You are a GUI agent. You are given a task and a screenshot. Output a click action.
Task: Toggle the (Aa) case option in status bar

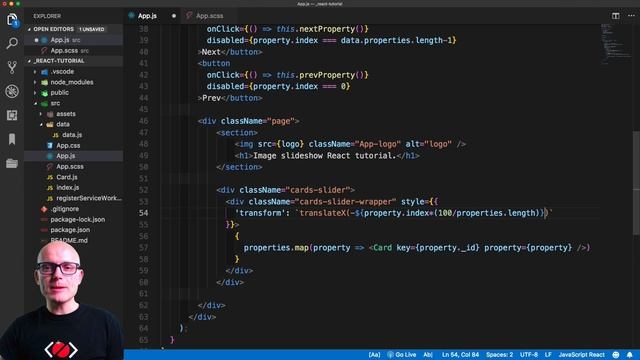(x=374, y=355)
